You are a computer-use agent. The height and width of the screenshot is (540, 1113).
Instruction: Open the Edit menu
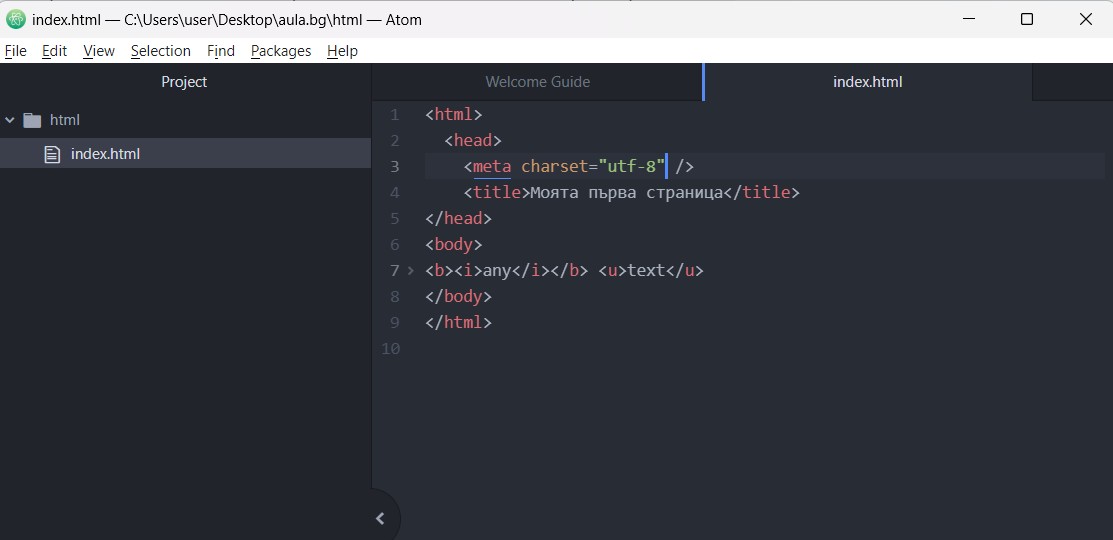54,51
